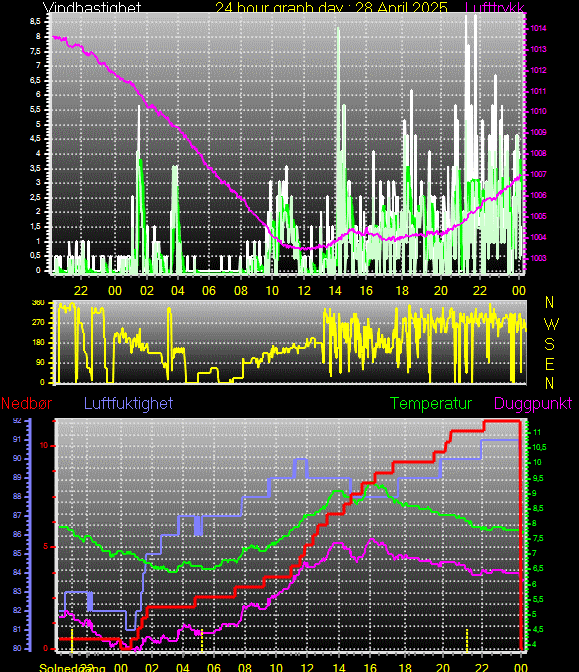The height and width of the screenshot is (672, 579).
Task: Click the magenta Duggpunkt legend label
Action: point(533,404)
